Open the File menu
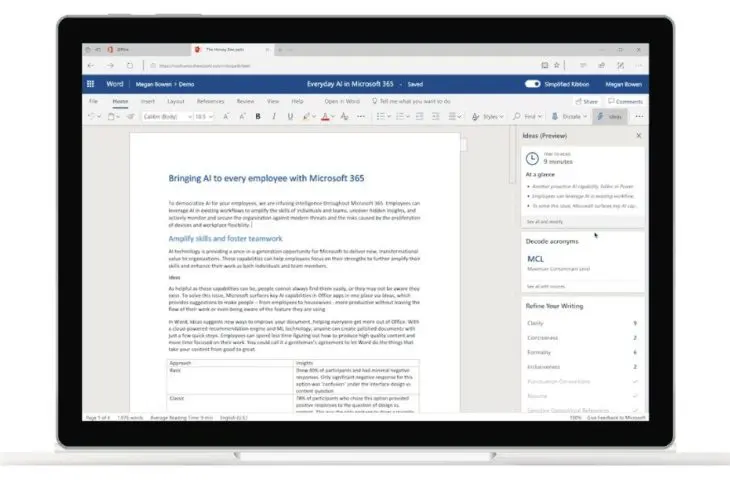This screenshot has width=730, height=480. click(94, 101)
